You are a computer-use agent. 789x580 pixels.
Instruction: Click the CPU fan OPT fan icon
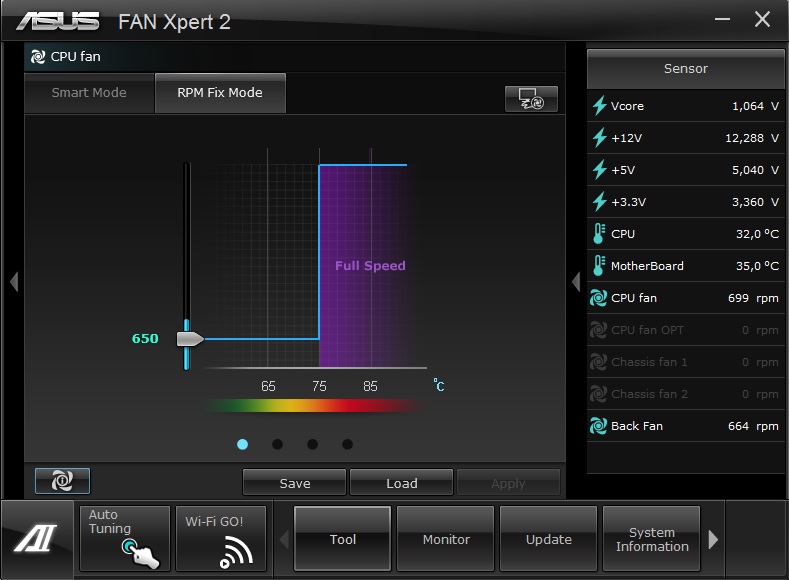tap(598, 330)
